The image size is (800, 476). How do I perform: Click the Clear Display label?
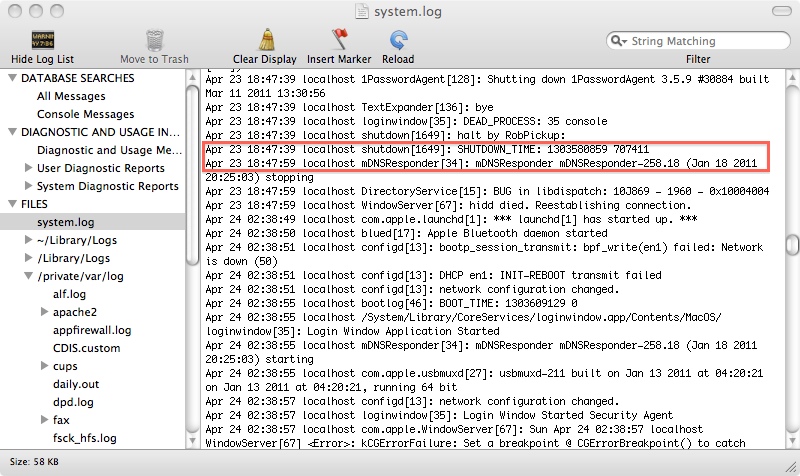click(265, 59)
